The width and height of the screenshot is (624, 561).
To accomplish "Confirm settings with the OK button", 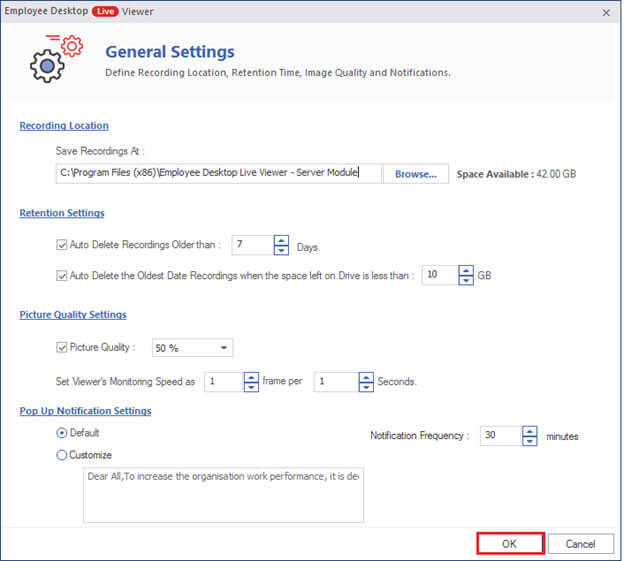I will point(510,543).
